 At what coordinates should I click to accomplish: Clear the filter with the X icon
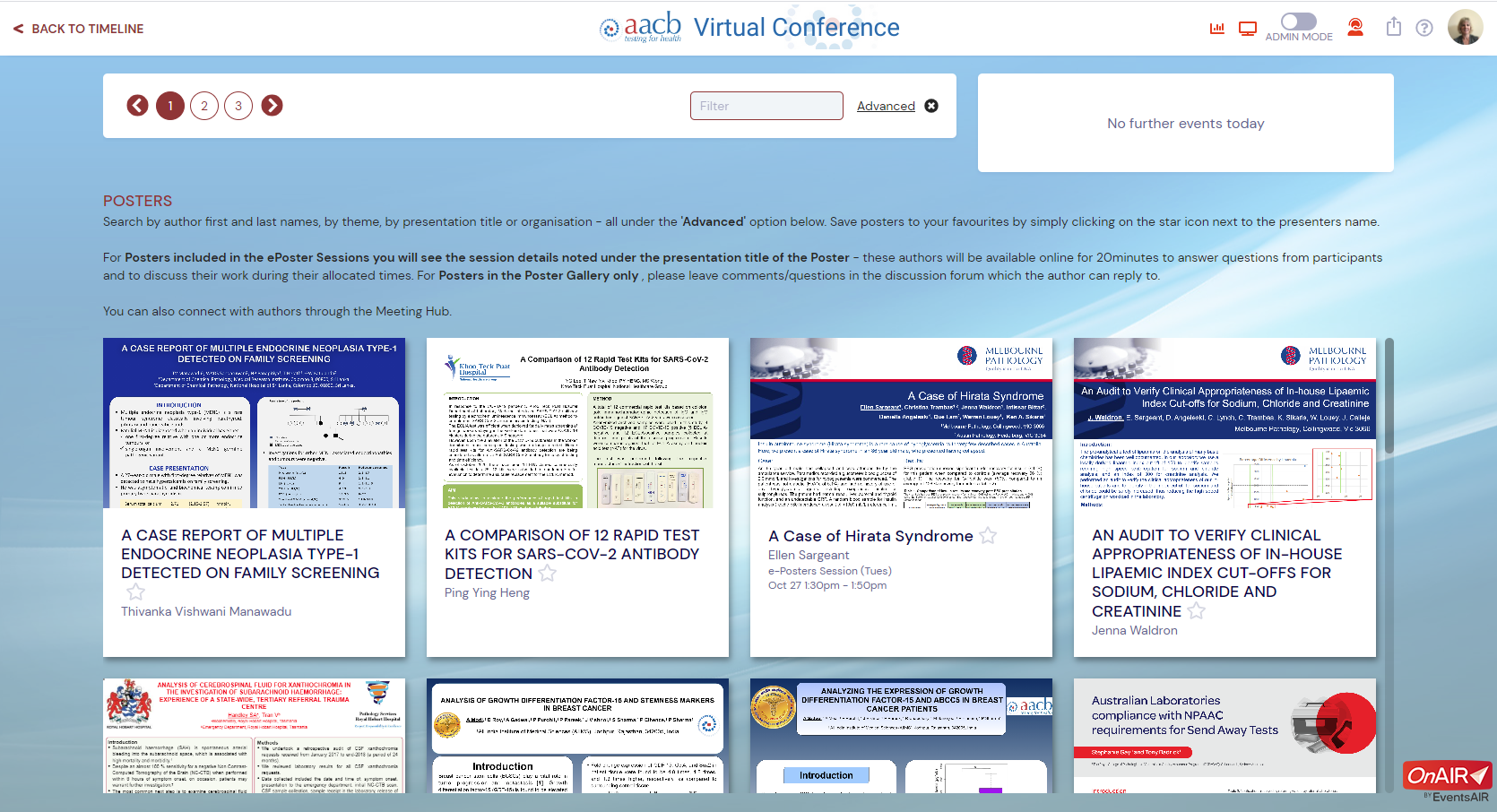point(931,106)
